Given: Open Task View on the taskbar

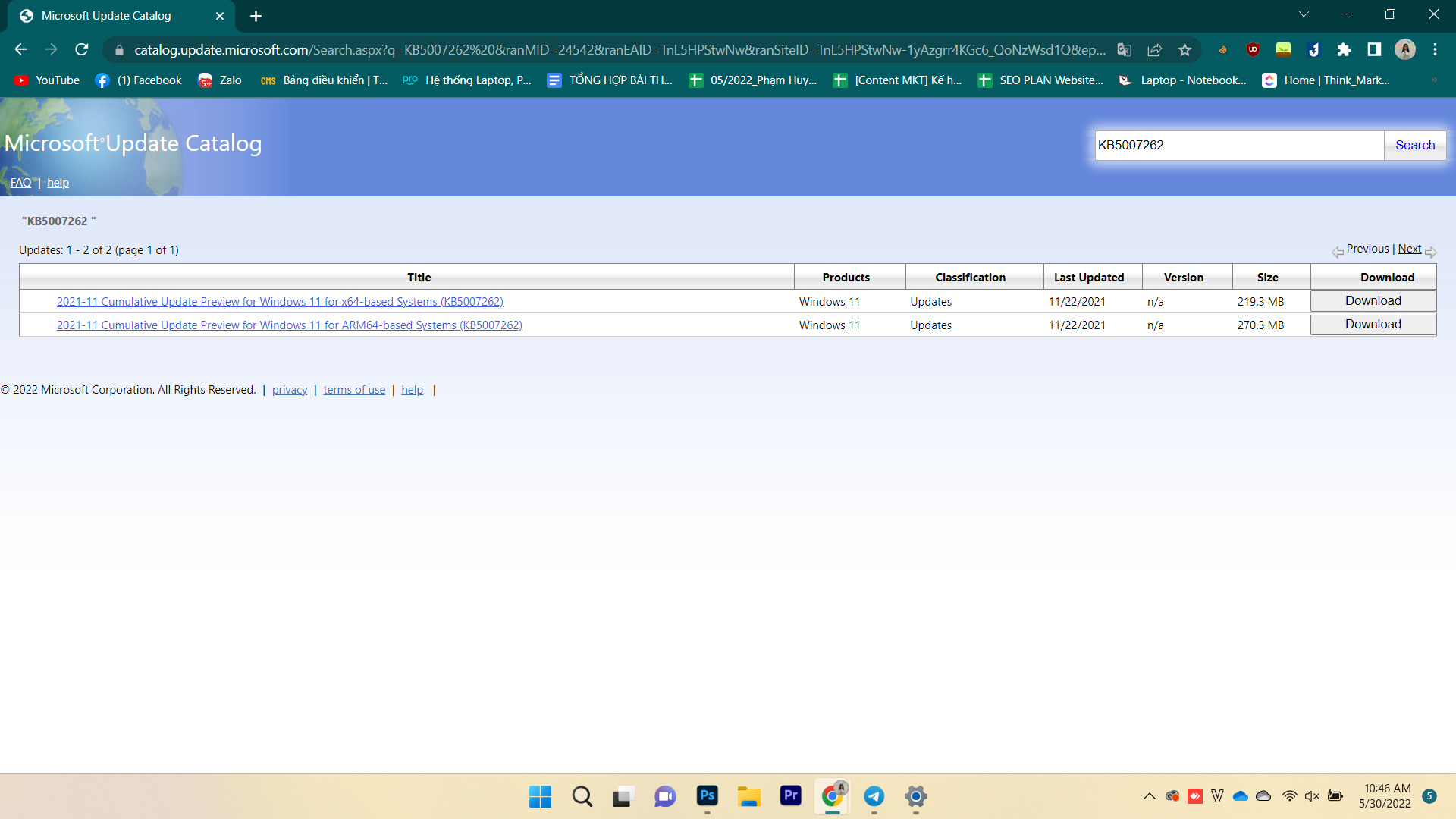Looking at the screenshot, I should tap(623, 796).
